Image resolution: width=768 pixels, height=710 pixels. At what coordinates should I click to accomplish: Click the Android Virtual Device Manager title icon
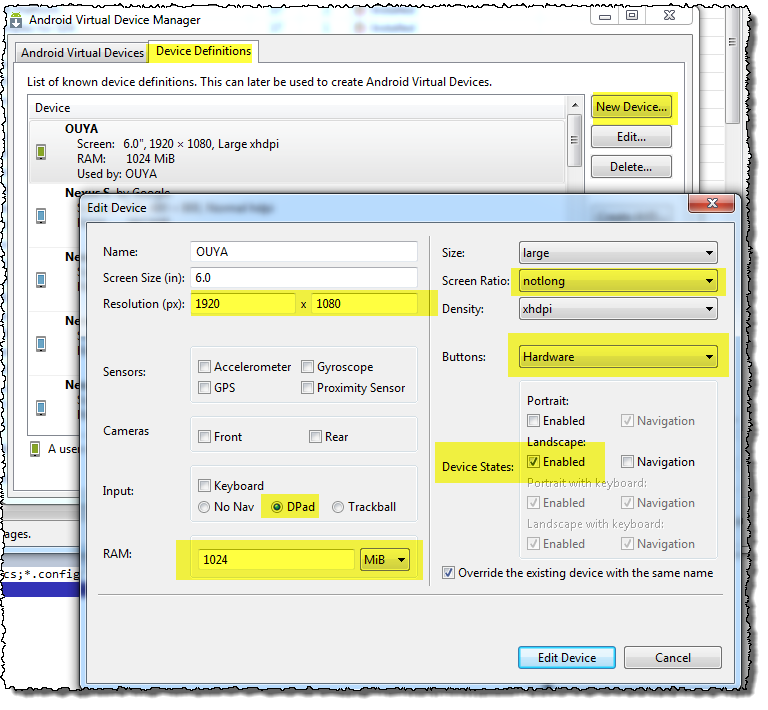point(15,19)
